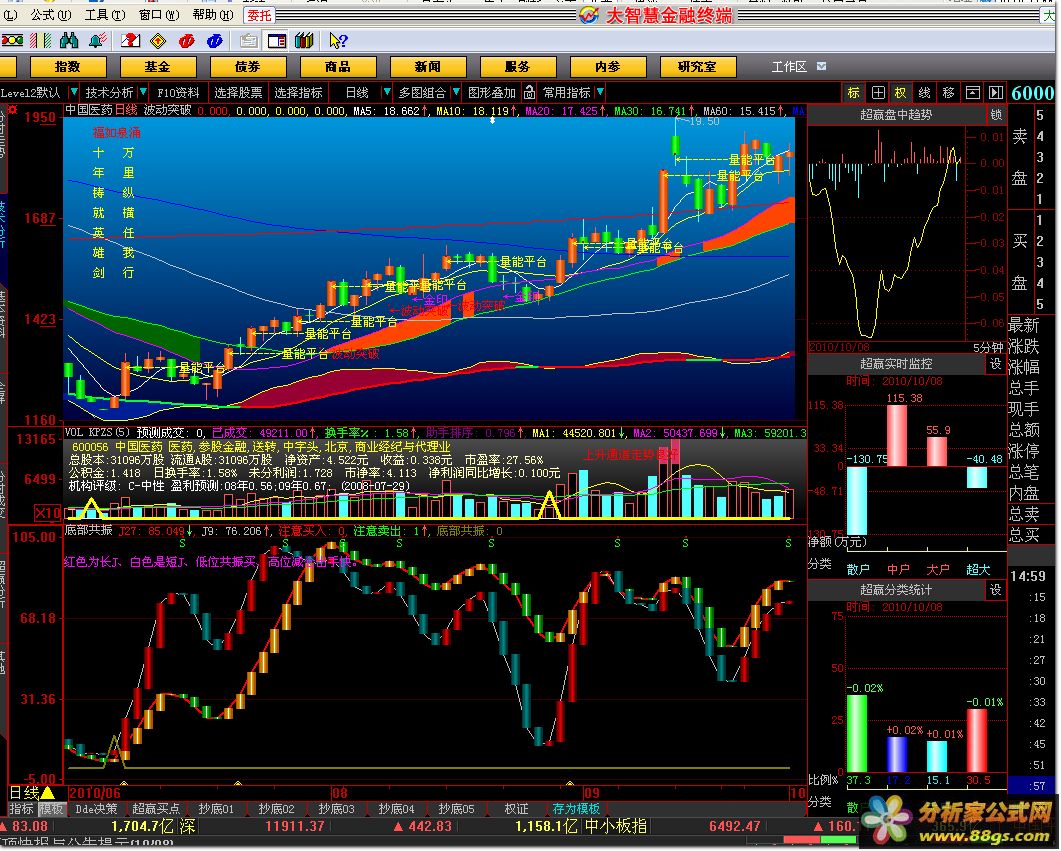Click the skip-forward panel icon near 6000

pos(995,93)
